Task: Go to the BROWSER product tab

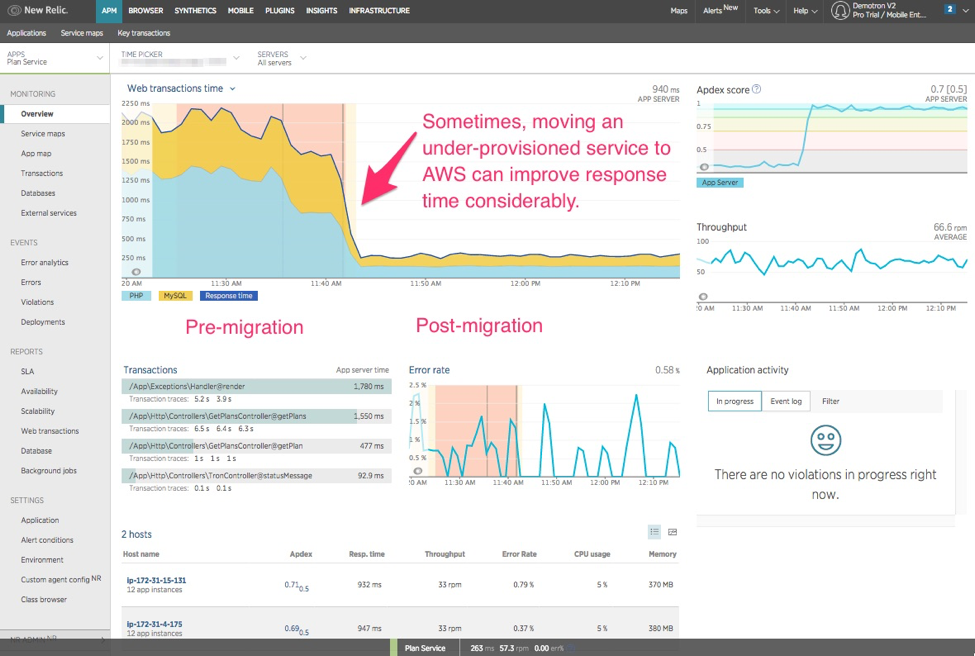Action: pyautogui.click(x=146, y=11)
